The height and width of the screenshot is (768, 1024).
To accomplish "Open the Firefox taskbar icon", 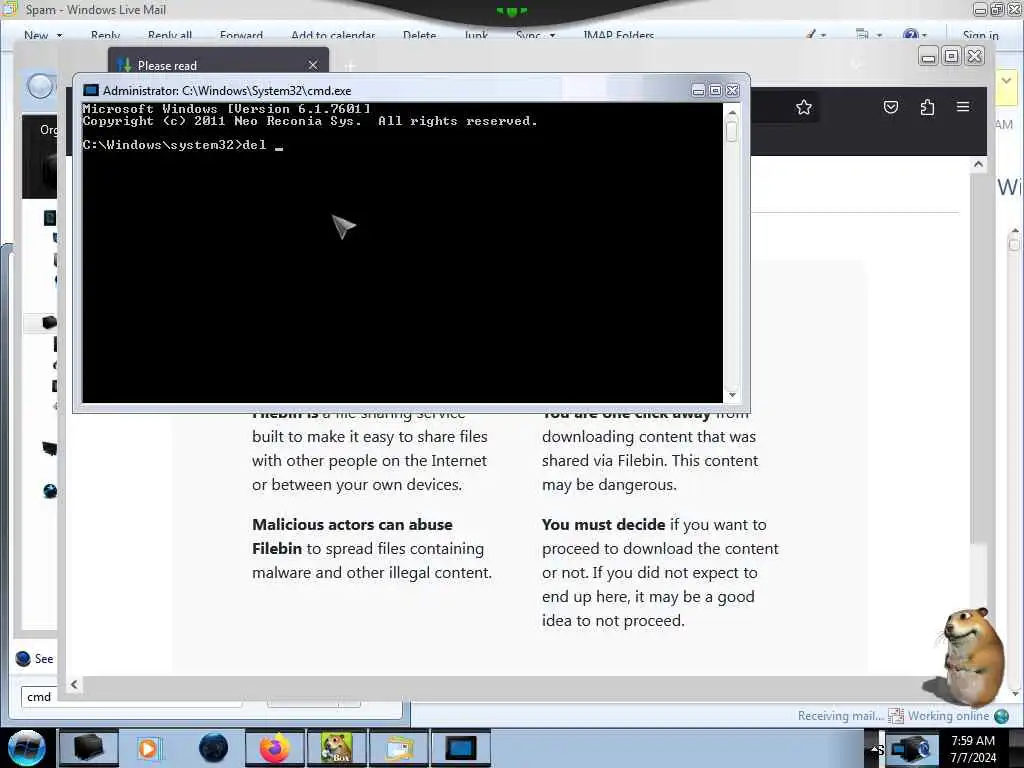I will pyautogui.click(x=274, y=748).
